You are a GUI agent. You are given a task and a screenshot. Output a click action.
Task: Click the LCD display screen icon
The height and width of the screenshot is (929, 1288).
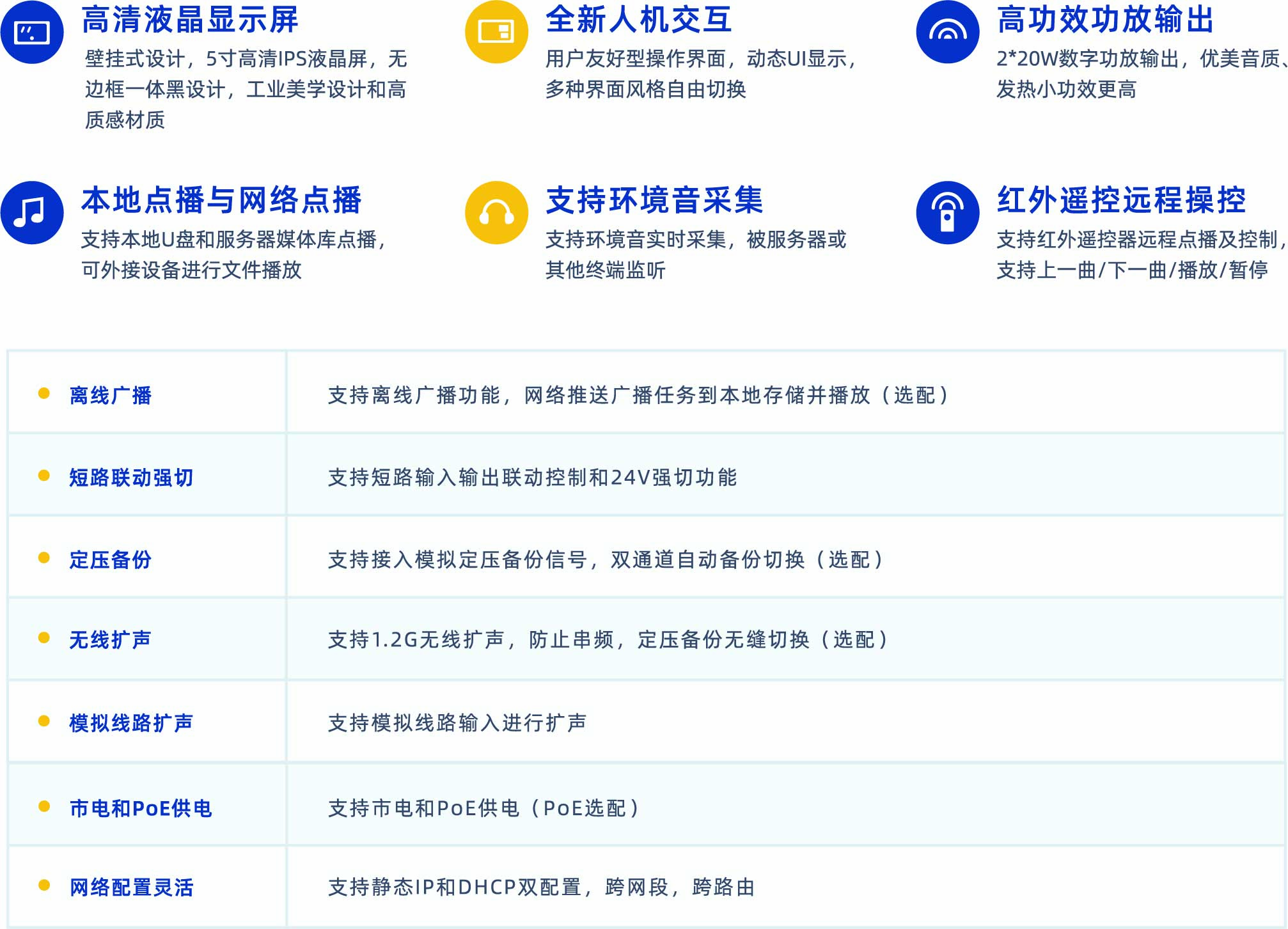pos(32,32)
